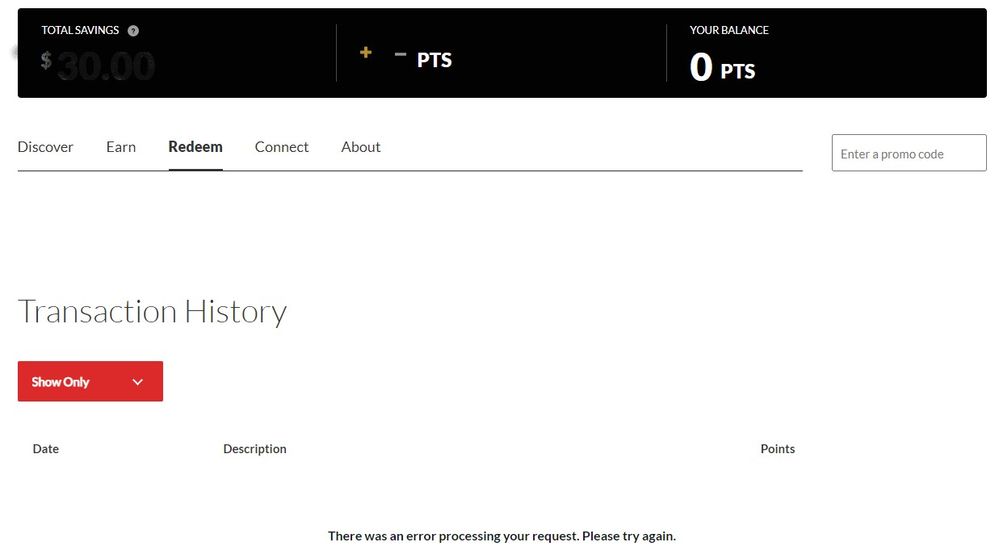Image resolution: width=999 pixels, height=547 pixels.
Task: Focus the Enter a promo code field
Action: pos(908,153)
